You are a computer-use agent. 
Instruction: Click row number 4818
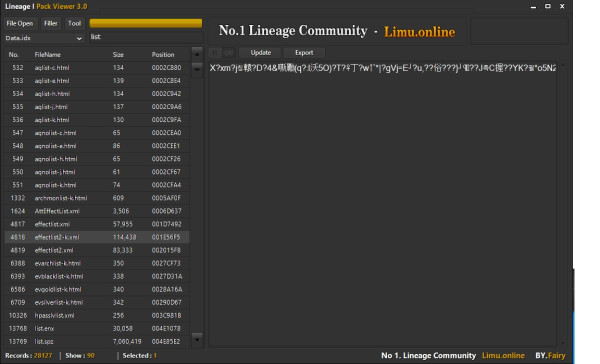point(18,237)
